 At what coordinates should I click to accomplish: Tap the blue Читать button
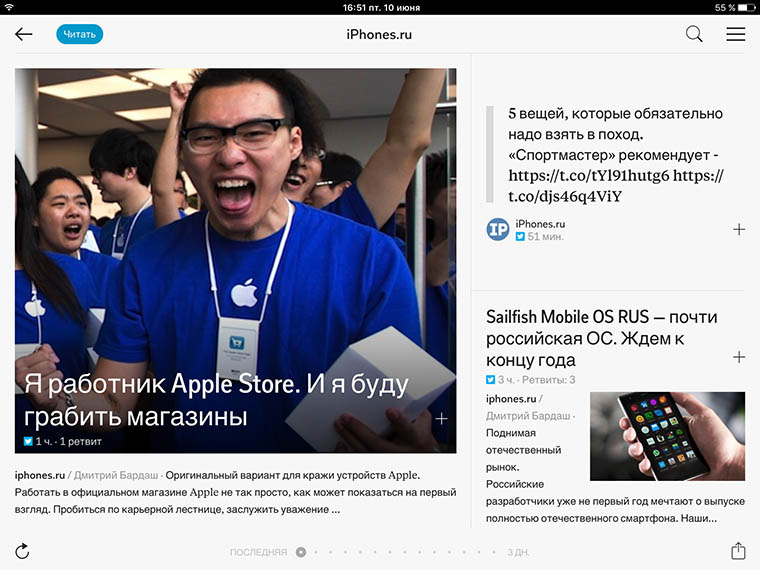(79, 34)
